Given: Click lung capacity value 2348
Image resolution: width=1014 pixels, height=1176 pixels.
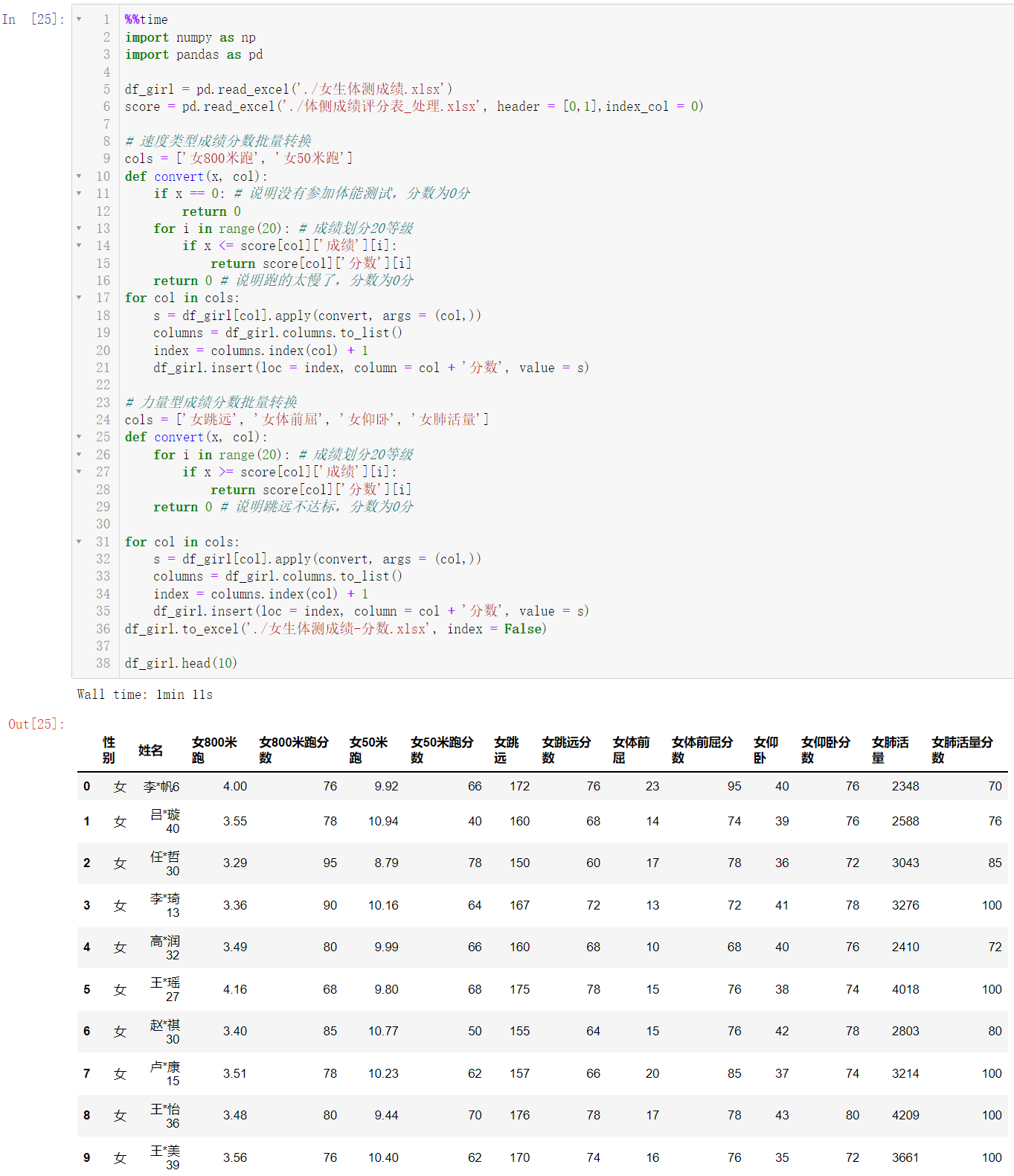Looking at the screenshot, I should tap(905, 787).
